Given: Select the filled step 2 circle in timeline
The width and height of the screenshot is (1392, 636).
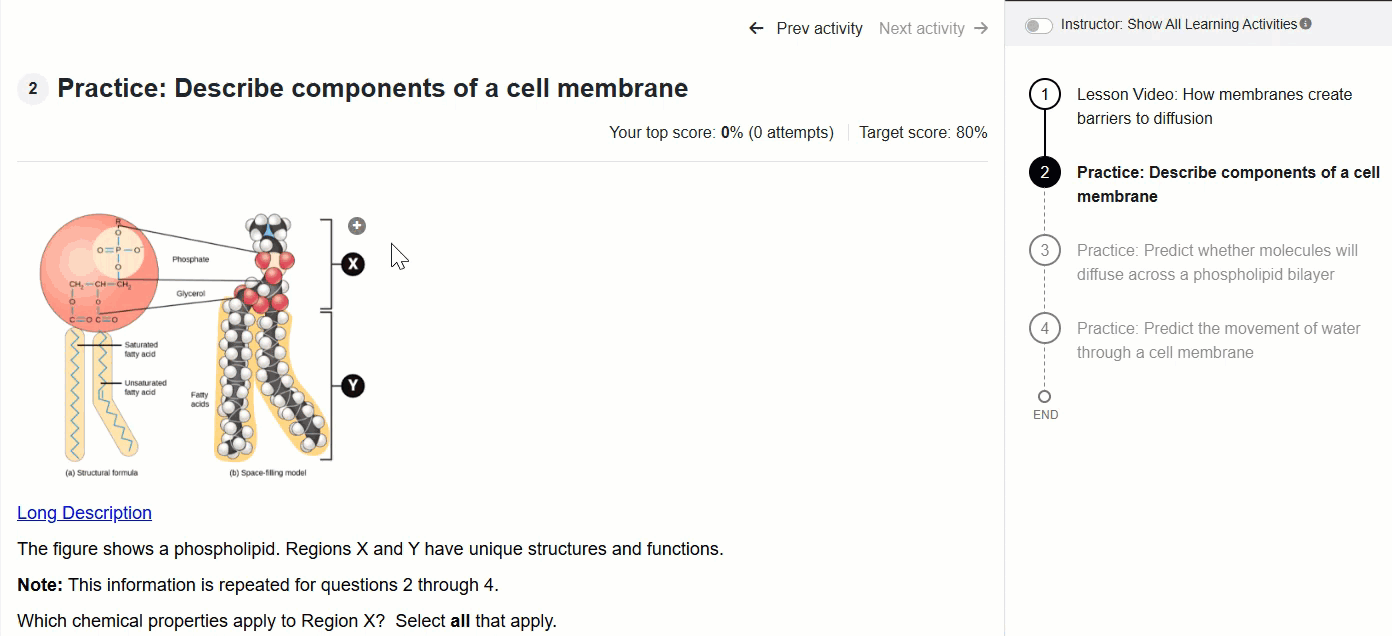Looking at the screenshot, I should click(x=1045, y=173).
